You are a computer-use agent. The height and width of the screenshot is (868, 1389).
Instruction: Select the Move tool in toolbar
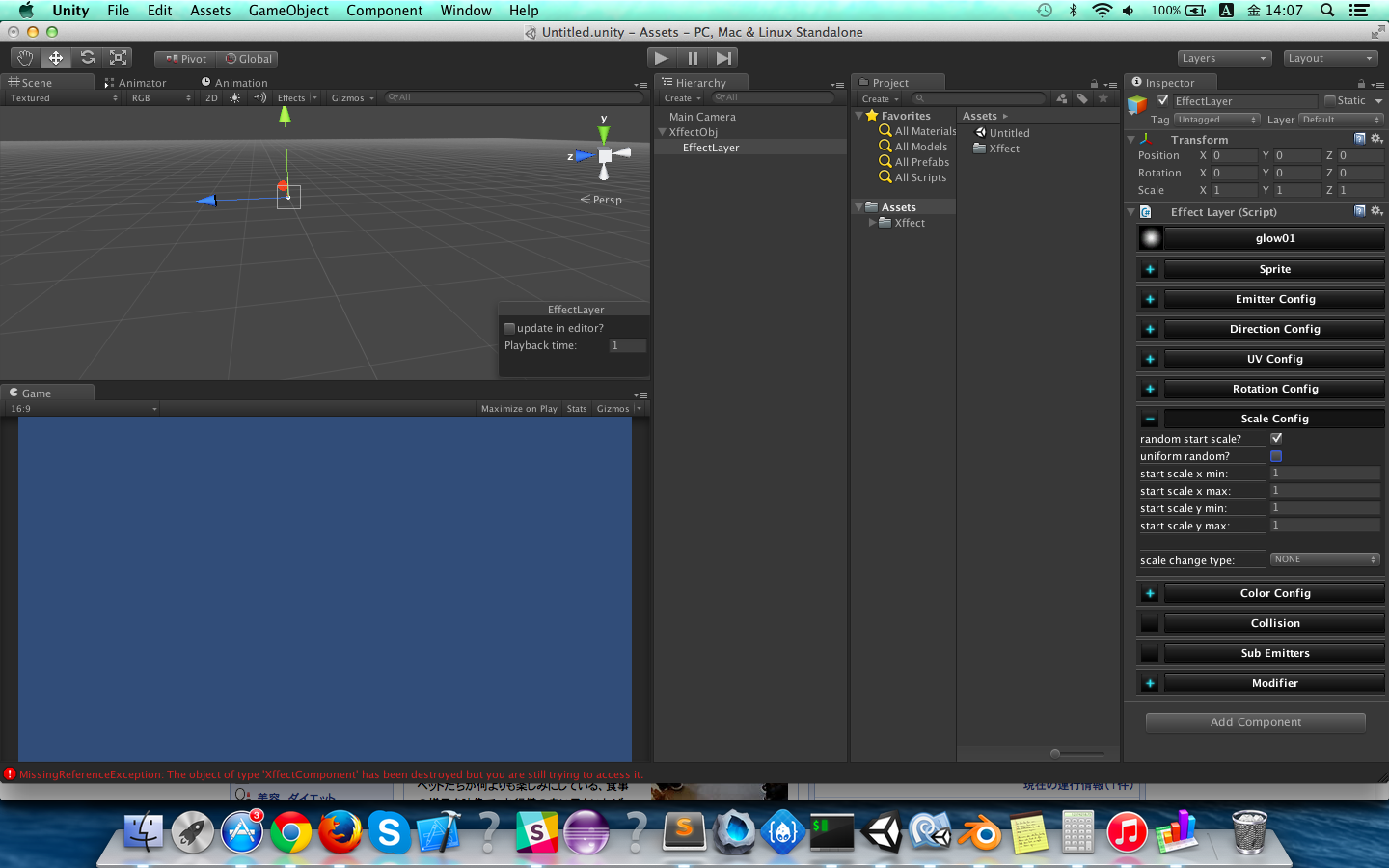56,58
